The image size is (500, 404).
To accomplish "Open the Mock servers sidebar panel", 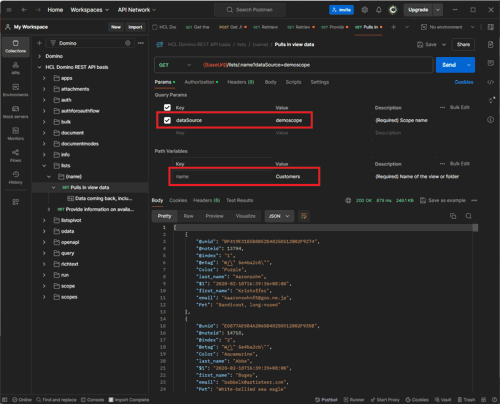I will [x=15, y=112].
